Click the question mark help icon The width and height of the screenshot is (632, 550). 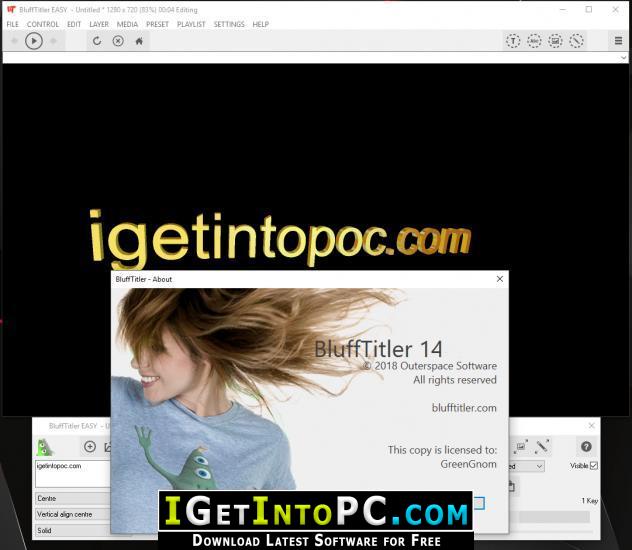586,447
